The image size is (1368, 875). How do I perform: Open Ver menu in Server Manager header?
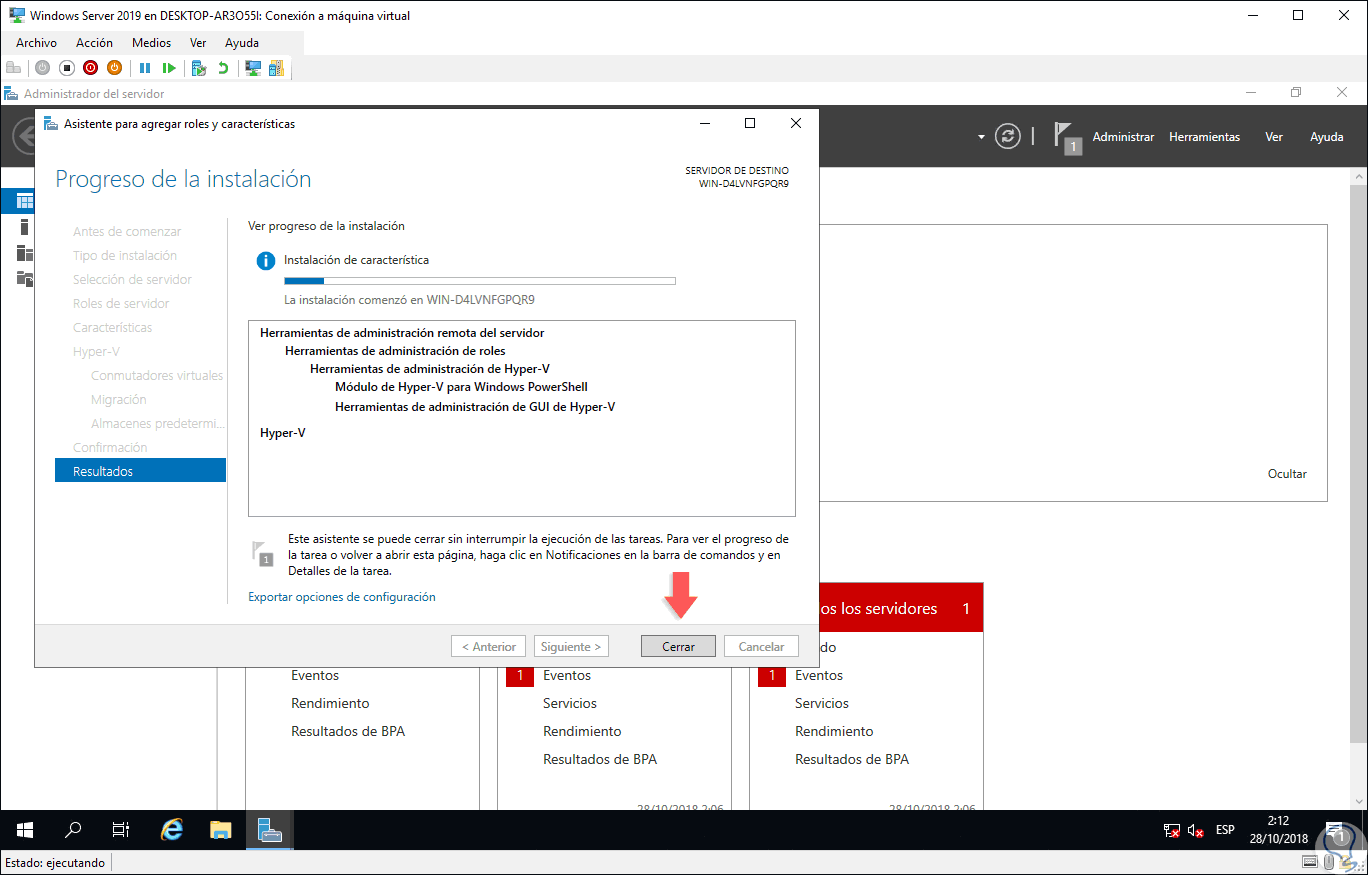pyautogui.click(x=1274, y=137)
